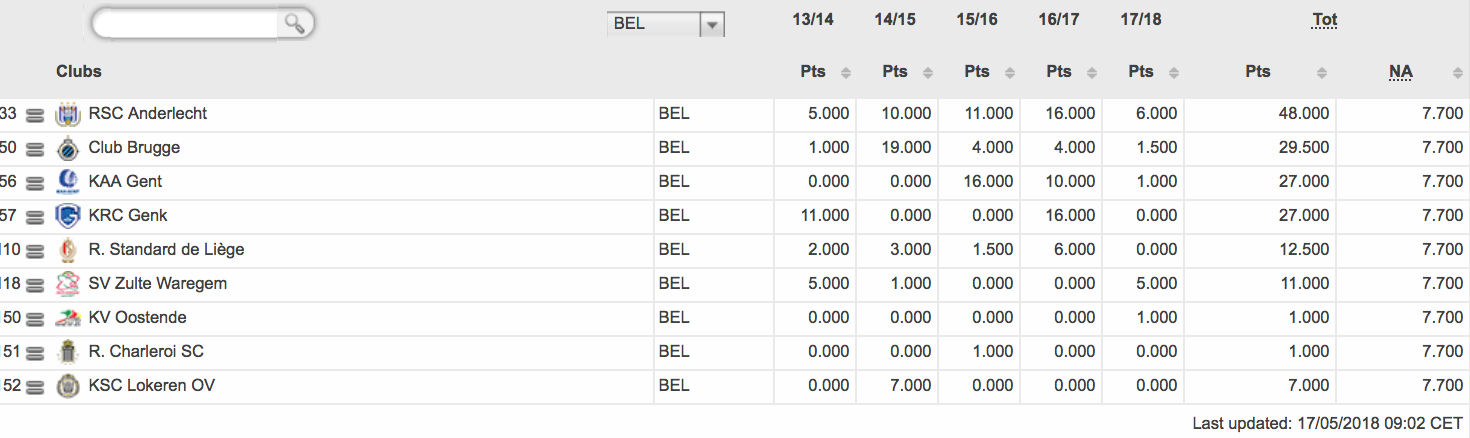Image resolution: width=1470 pixels, height=438 pixels.
Task: Open the Club Brugge club link
Action: tap(134, 147)
